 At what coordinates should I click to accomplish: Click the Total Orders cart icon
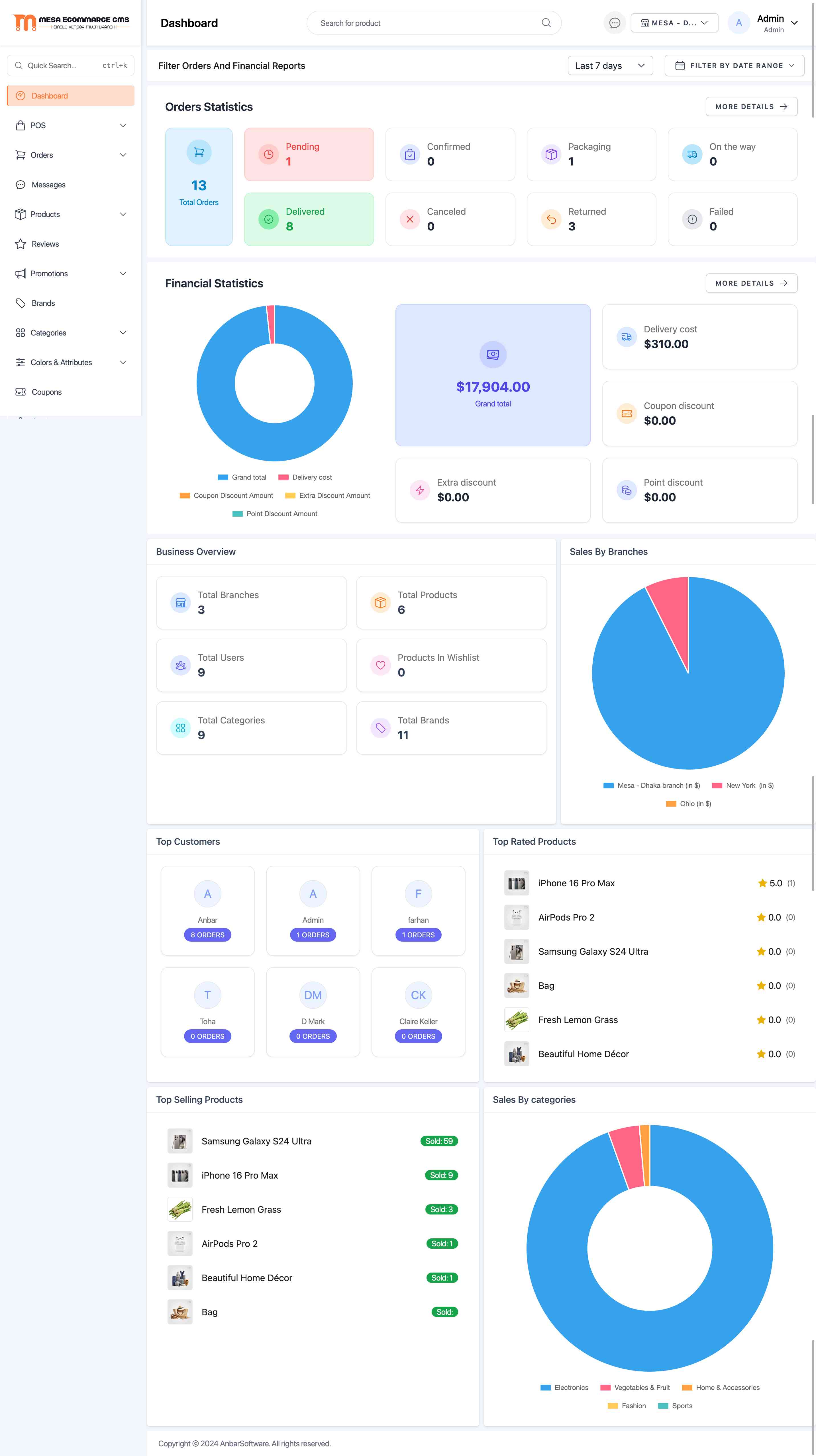199,152
